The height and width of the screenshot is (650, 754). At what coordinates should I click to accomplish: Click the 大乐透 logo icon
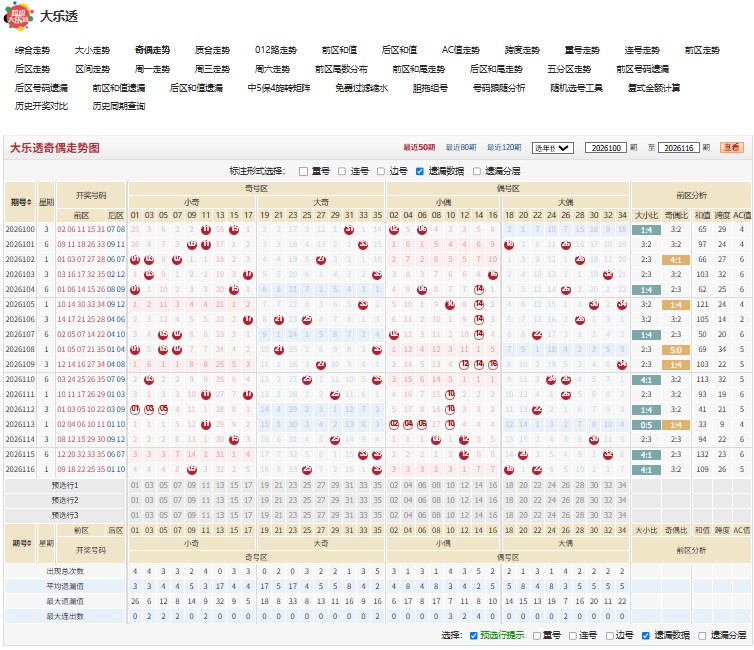[x=18, y=16]
